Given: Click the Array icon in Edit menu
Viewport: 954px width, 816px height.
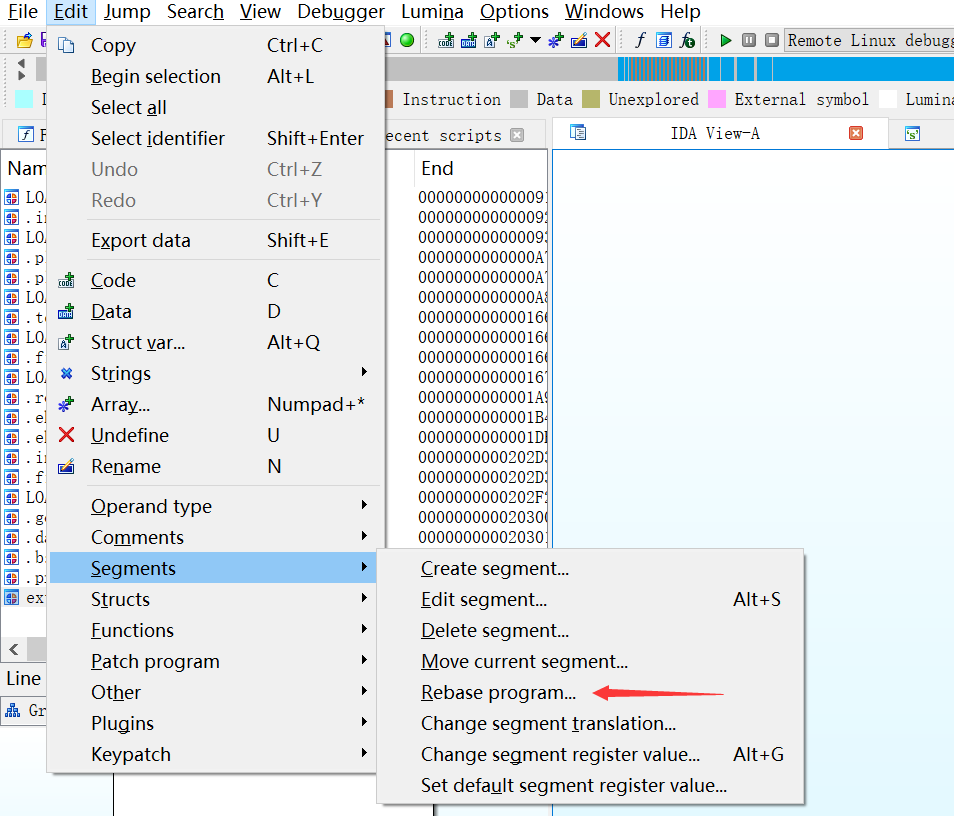Looking at the screenshot, I should 66,404.
